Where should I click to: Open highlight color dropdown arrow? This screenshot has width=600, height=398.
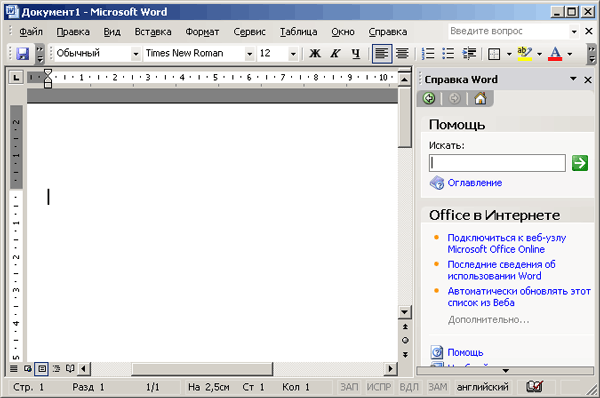540,54
